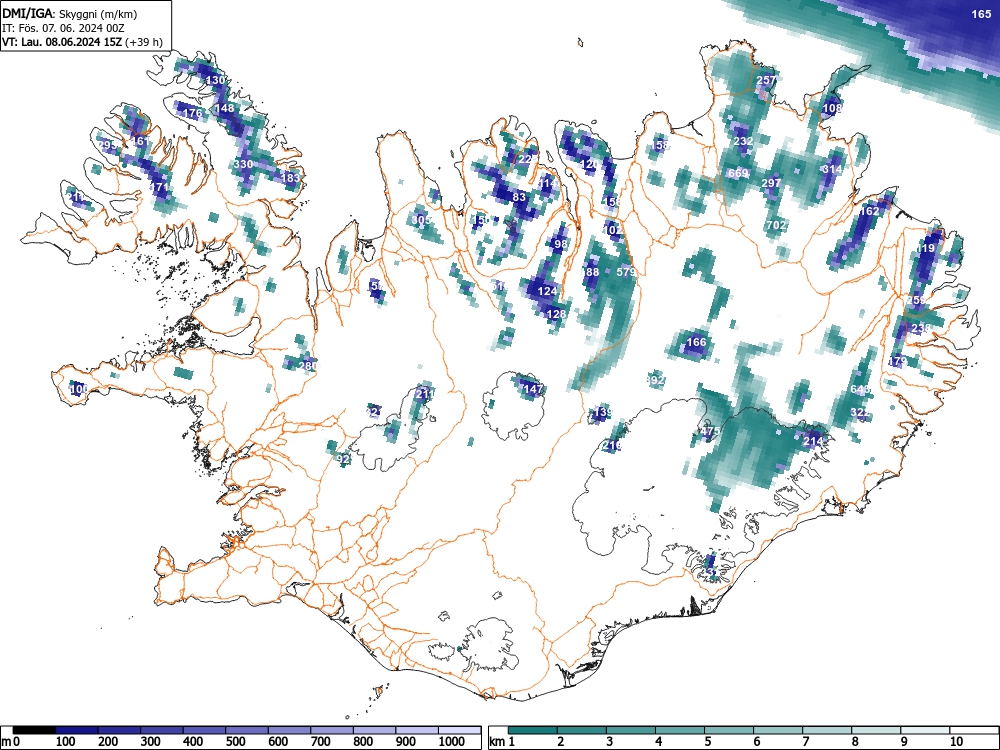Image resolution: width=1000 pixels, height=750 pixels.
Task: Click the 148 value in the Westfjords
Action: 224,108
